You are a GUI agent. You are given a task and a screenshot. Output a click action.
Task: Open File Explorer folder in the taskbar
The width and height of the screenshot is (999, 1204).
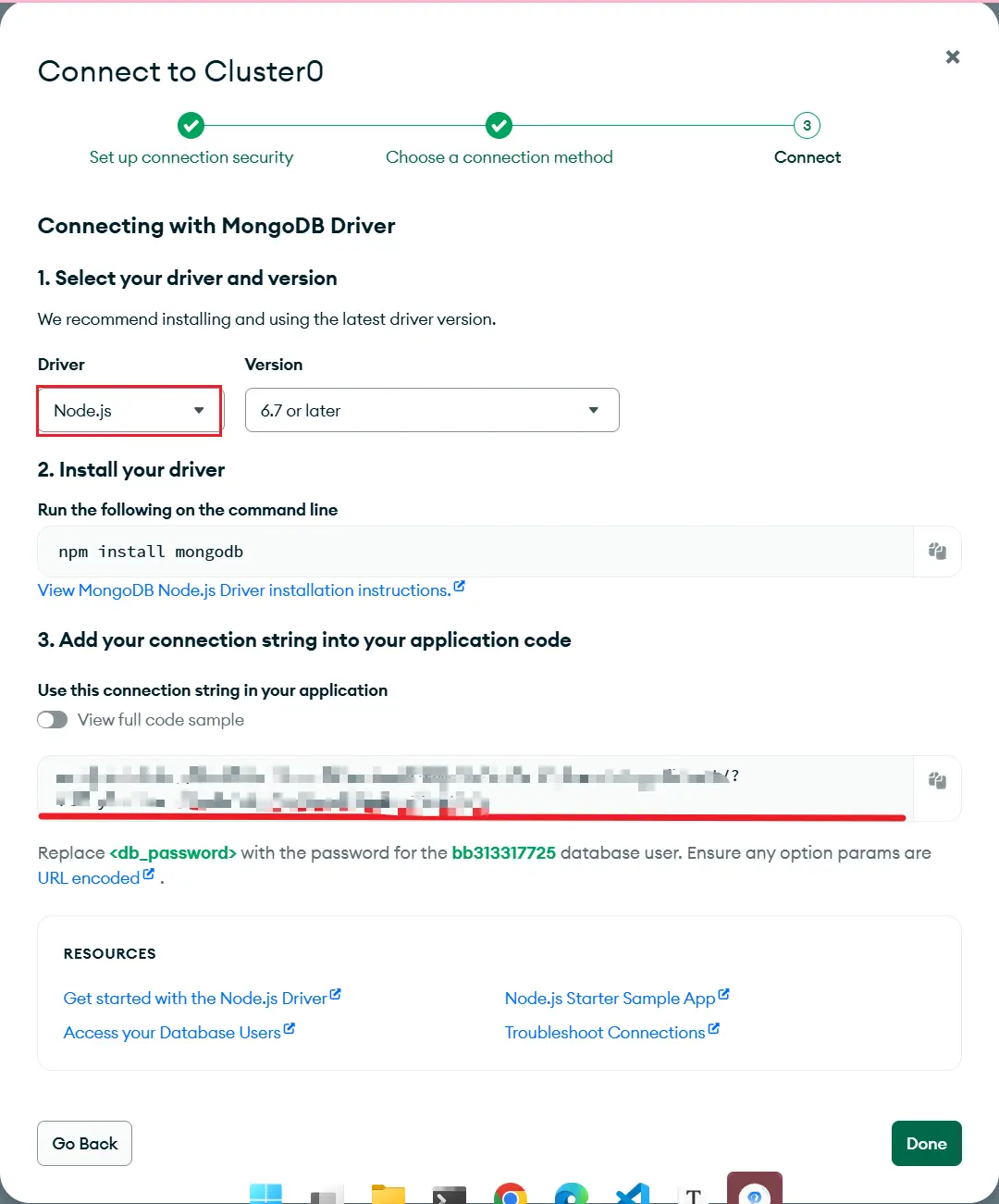coord(388,1194)
